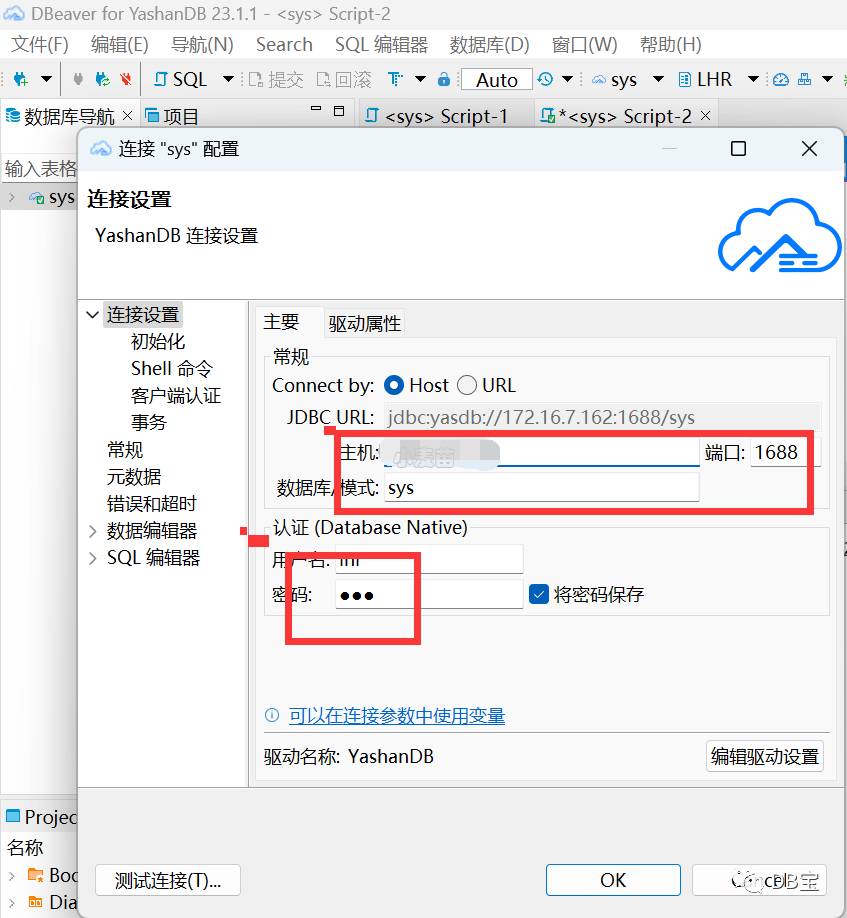
Task: Switch to the 主要 tab
Action: (281, 322)
